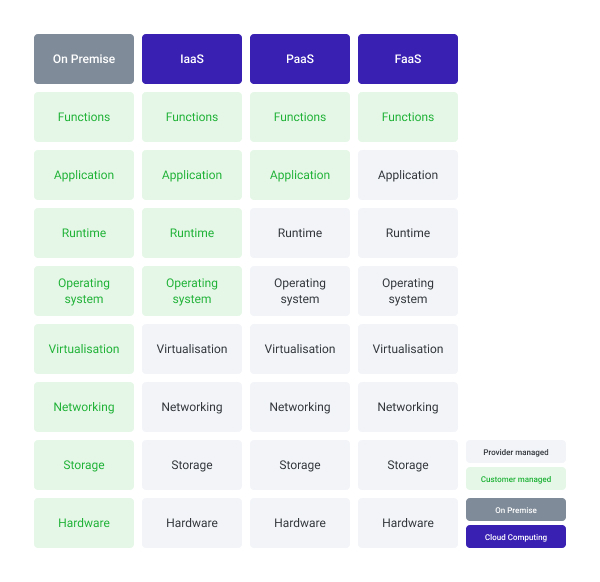Select the PaaS header box
Image resolution: width=600 pixels, height=582 pixels.
(x=300, y=59)
